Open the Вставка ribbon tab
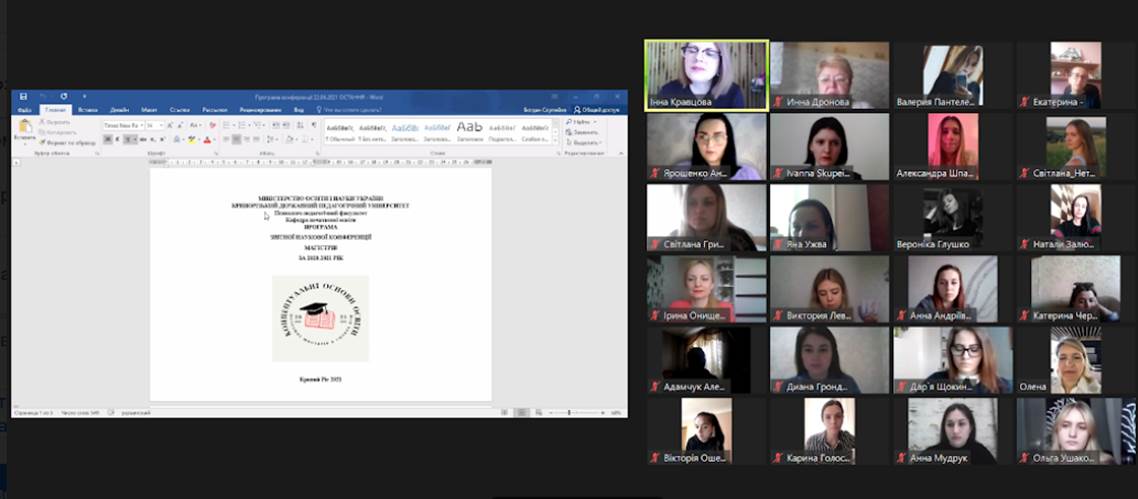This screenshot has height=499, width=1138. [88, 109]
